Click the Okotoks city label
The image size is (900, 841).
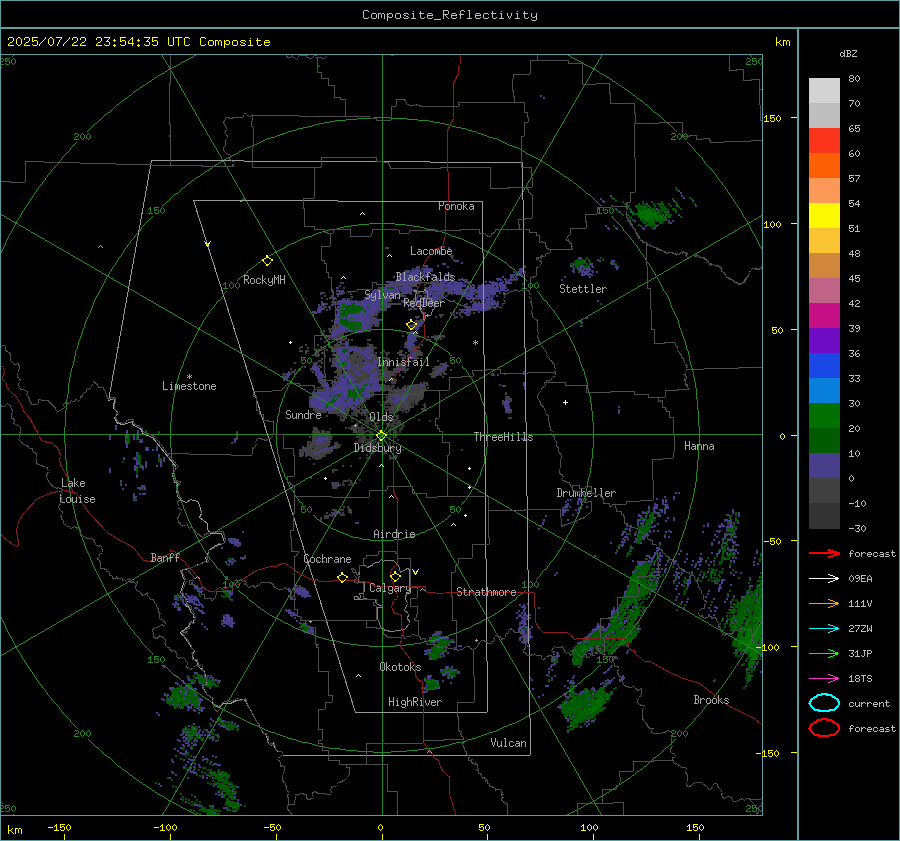click(x=400, y=667)
